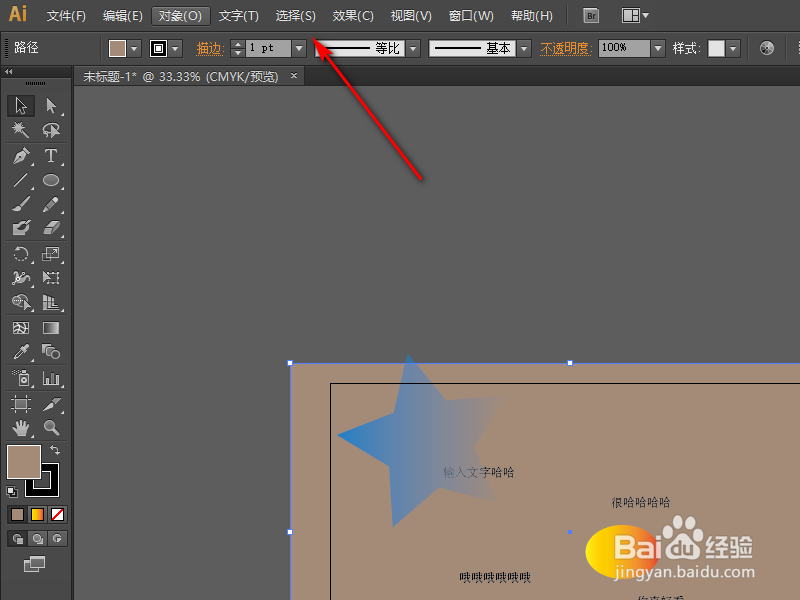Select the Pen tool

(x=21, y=156)
